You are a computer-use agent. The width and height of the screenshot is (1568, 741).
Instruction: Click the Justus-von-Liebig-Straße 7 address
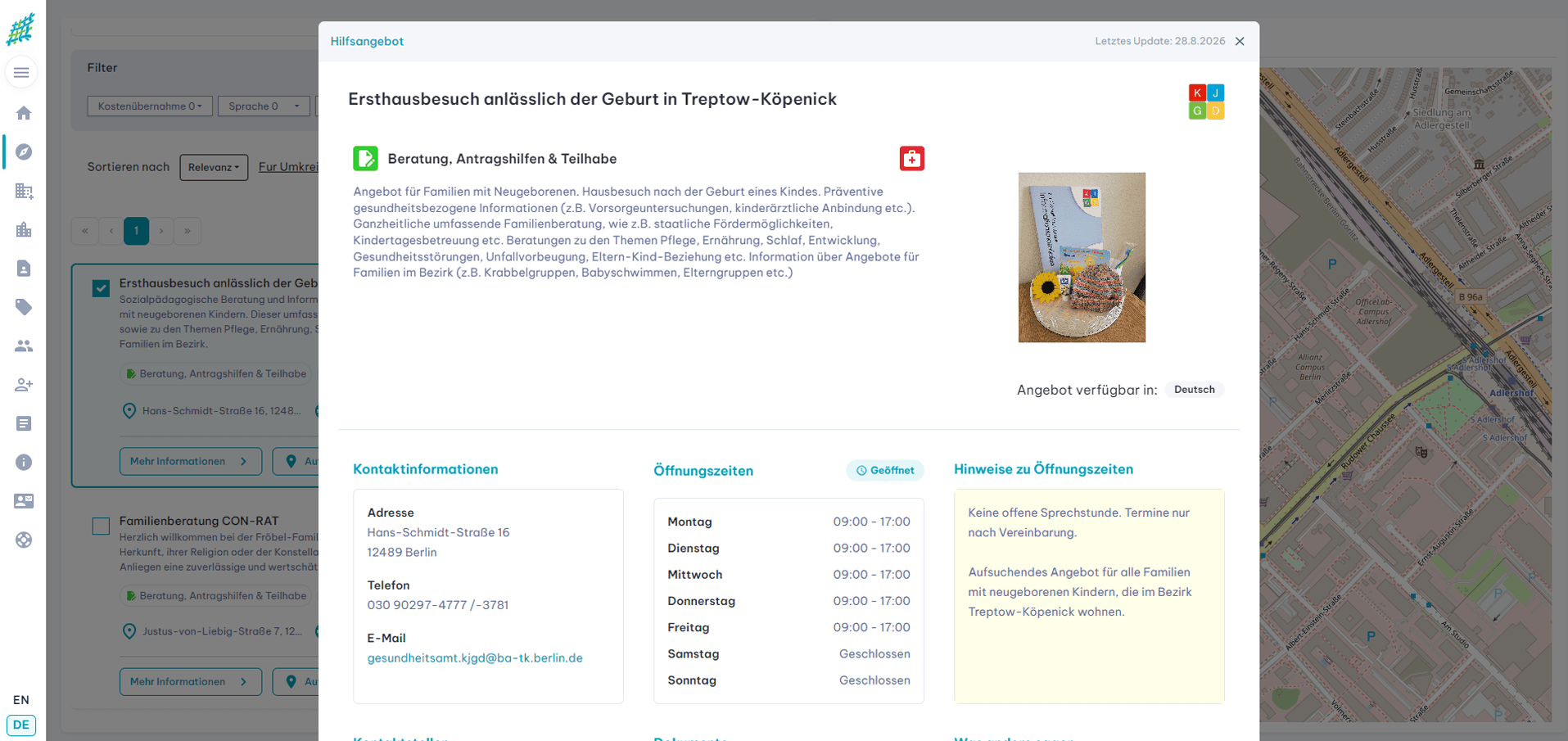(222, 632)
